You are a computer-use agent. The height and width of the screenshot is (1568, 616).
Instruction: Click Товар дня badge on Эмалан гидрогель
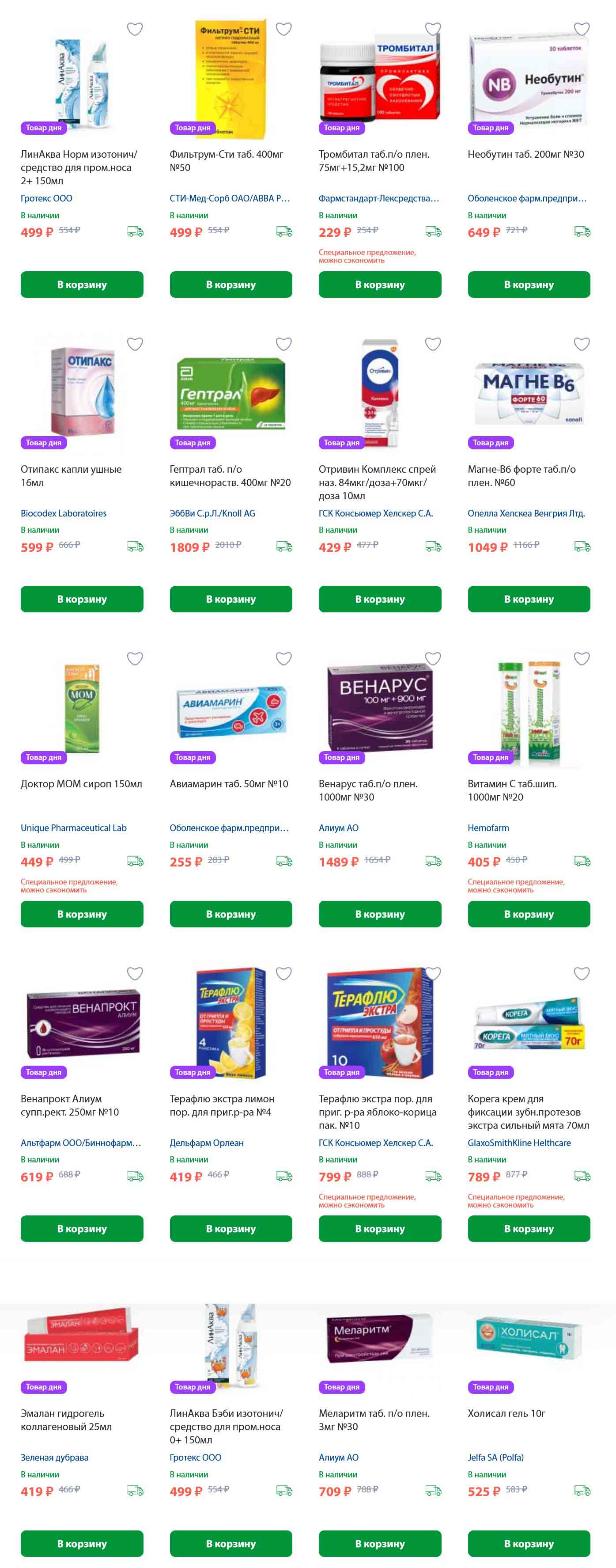[x=44, y=1386]
